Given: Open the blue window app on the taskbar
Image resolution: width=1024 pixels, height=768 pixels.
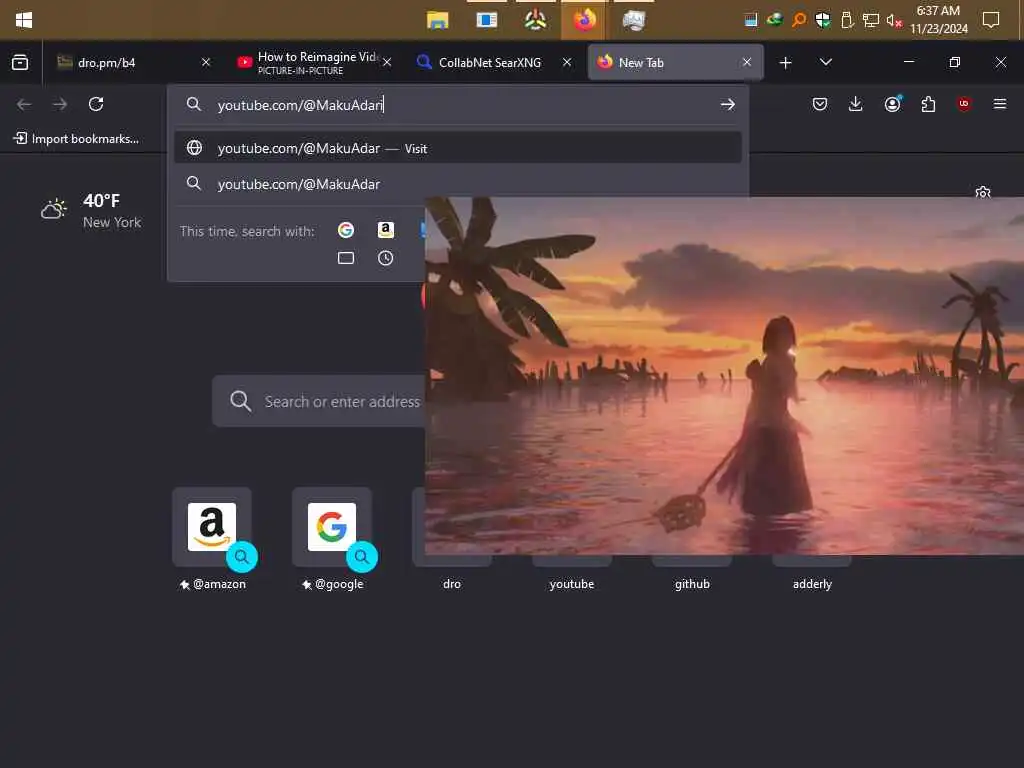Looking at the screenshot, I should [487, 20].
